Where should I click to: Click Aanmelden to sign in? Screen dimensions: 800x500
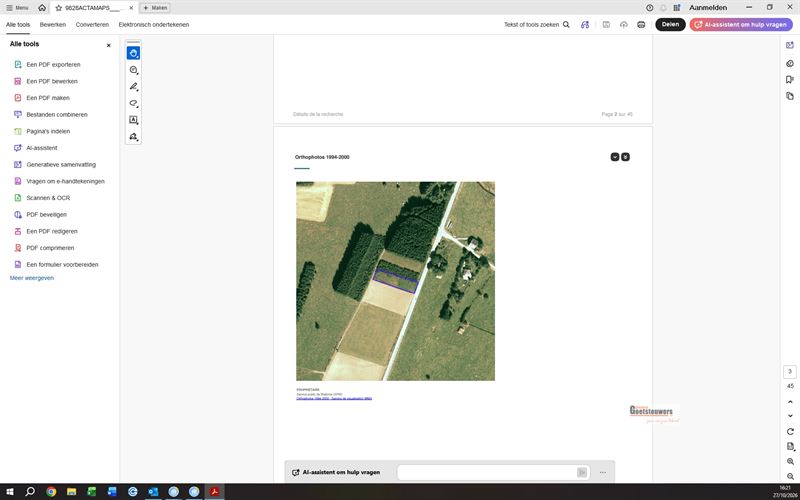[x=708, y=8]
